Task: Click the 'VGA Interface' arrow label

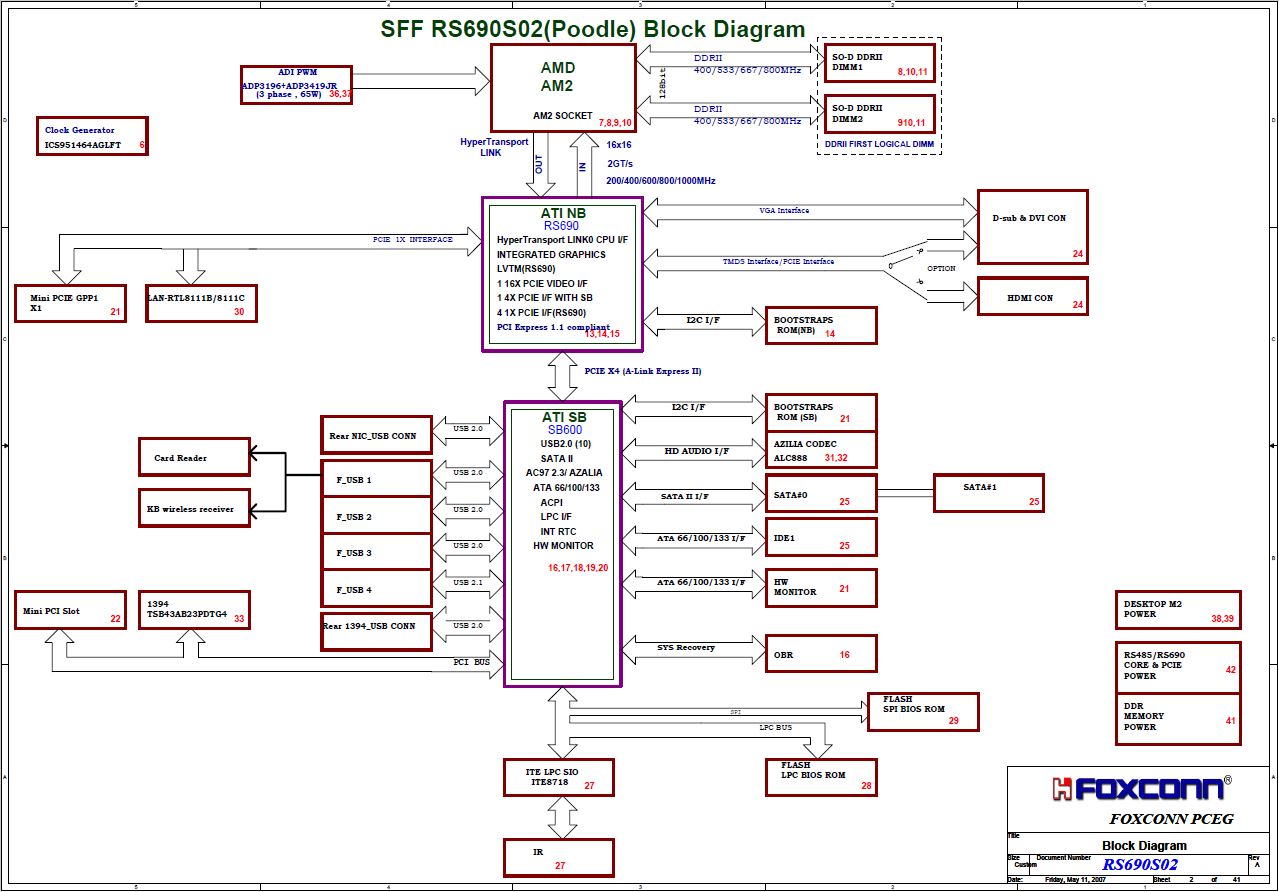Action: tap(784, 211)
